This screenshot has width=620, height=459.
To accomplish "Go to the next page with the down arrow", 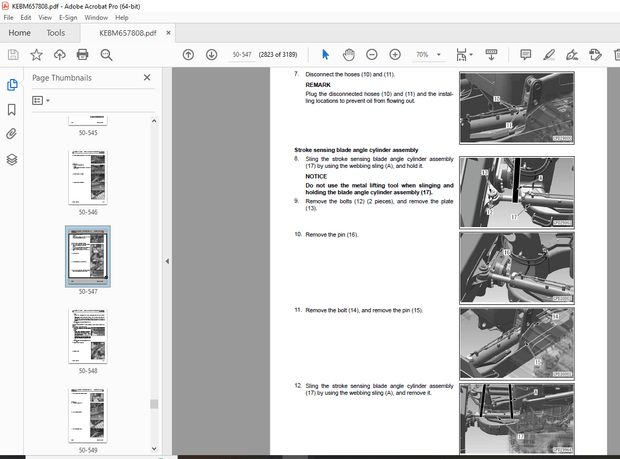I will point(212,55).
